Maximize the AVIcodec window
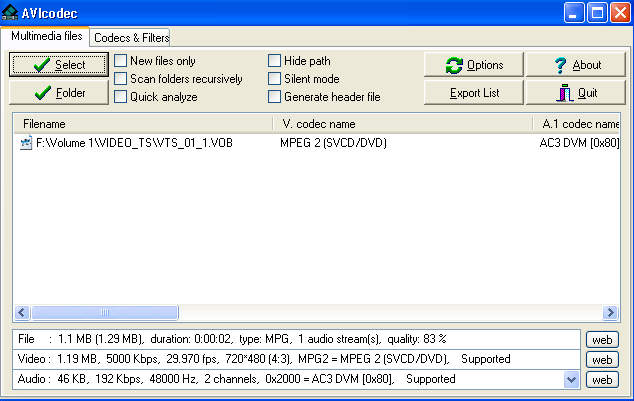 click(597, 13)
